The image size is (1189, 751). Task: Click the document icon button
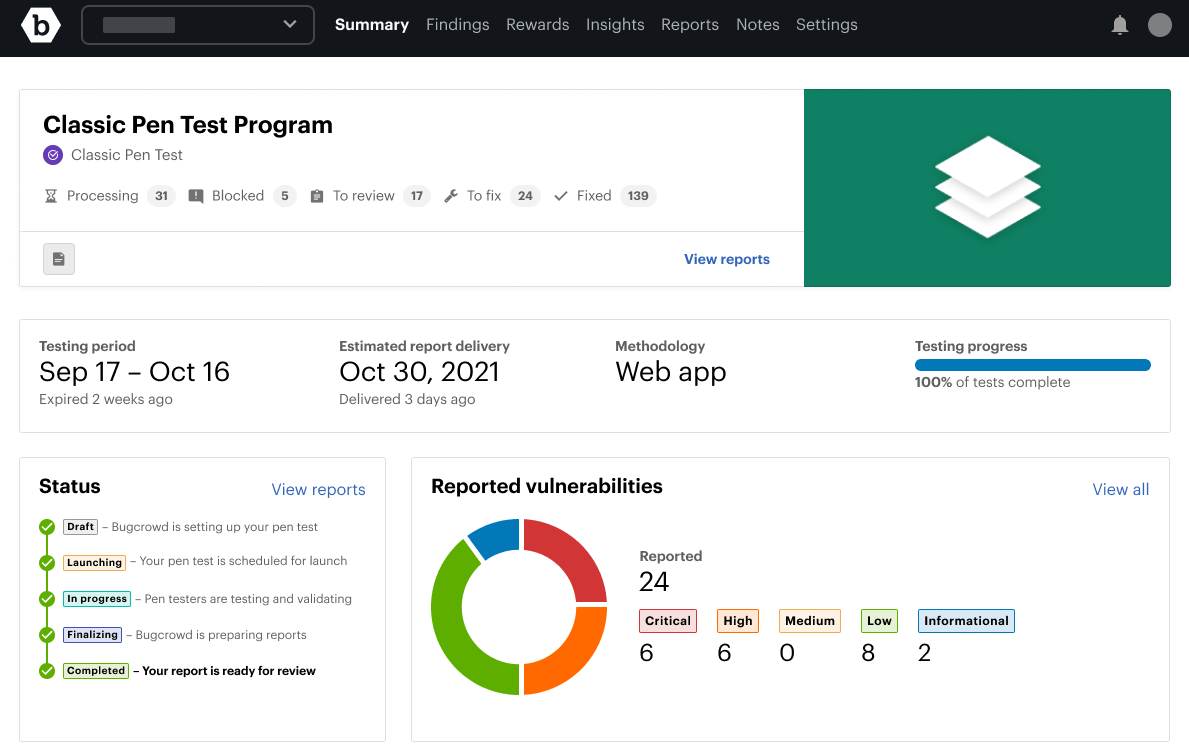point(59,259)
